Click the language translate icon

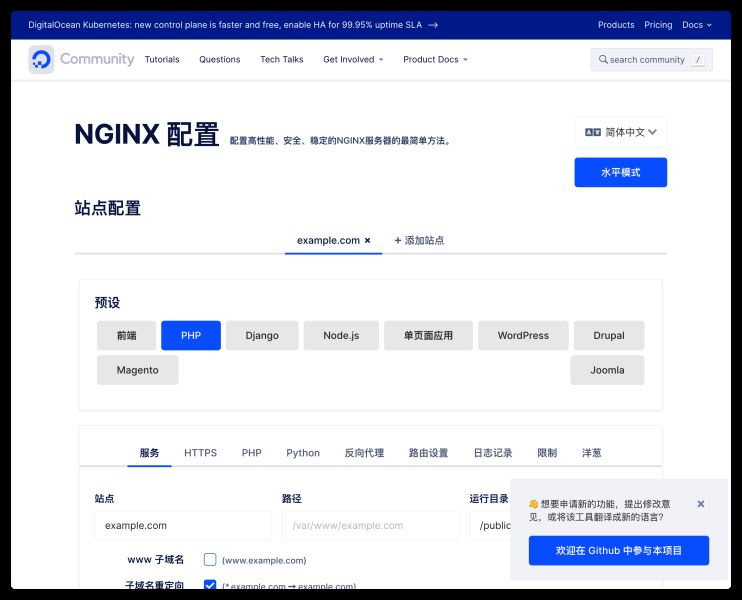pyautogui.click(x=592, y=132)
